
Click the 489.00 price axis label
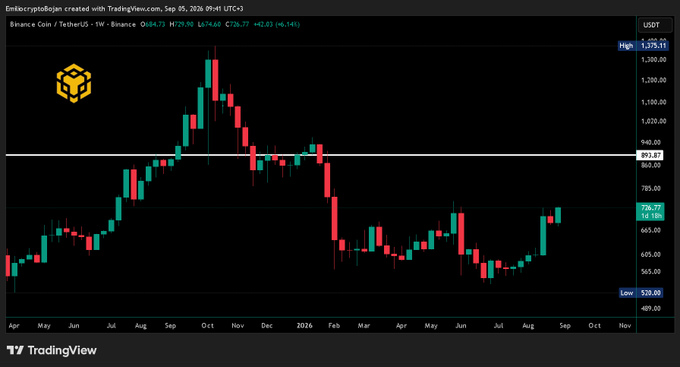[x=651, y=308]
